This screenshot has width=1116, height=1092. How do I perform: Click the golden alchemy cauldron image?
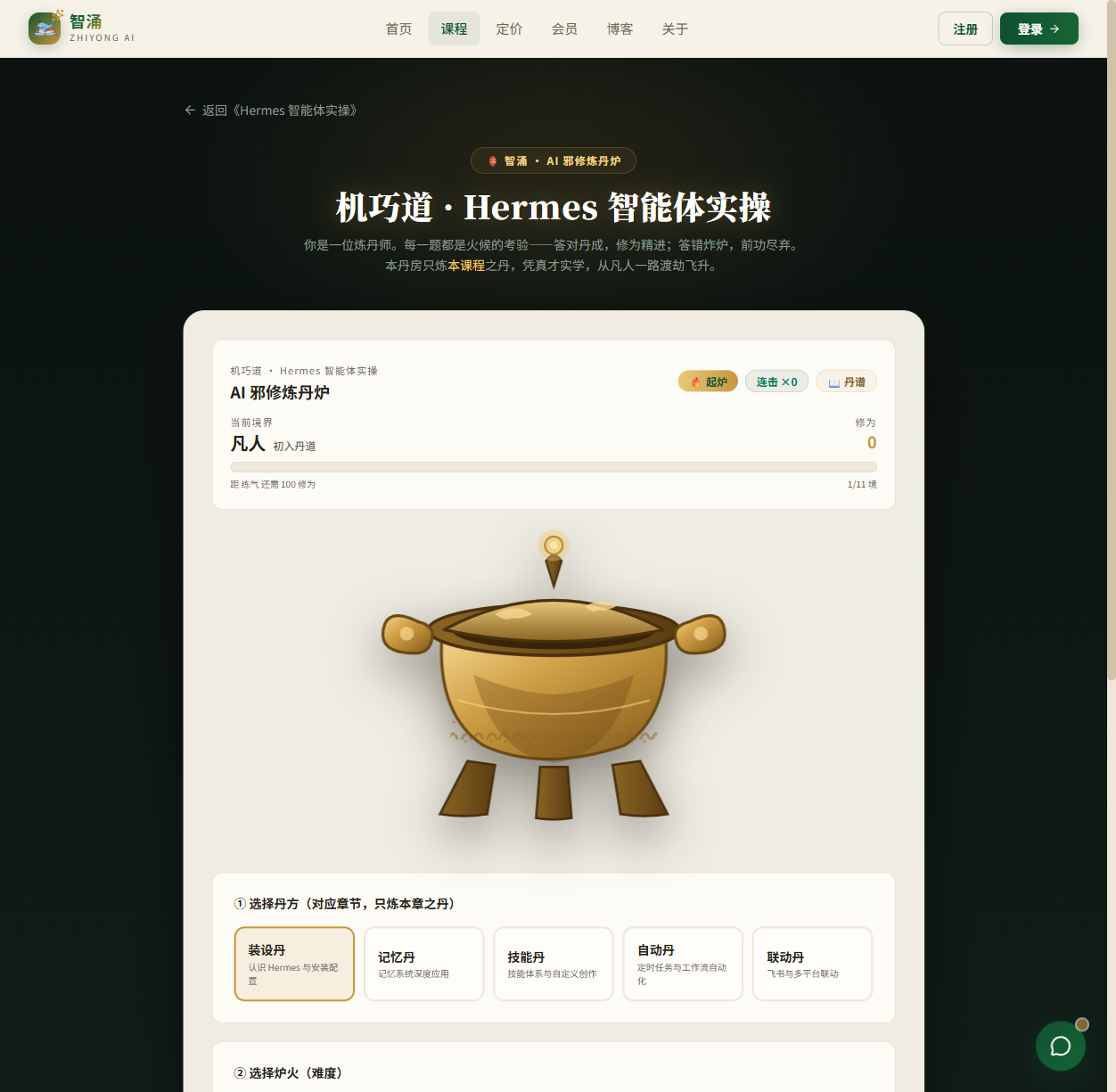pos(554,676)
